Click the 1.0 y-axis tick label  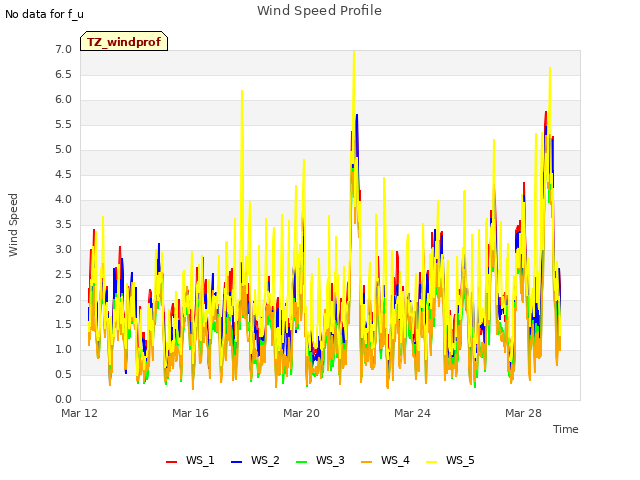[63, 350]
